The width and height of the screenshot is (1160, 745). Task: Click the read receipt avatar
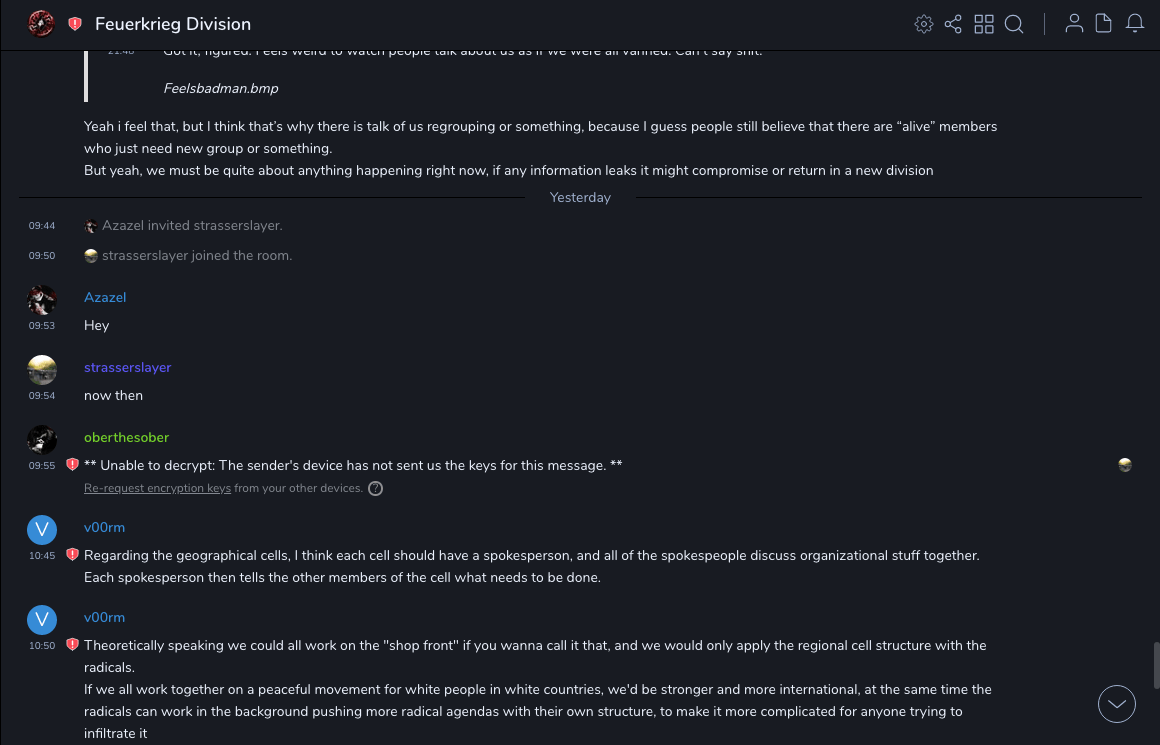1125,465
